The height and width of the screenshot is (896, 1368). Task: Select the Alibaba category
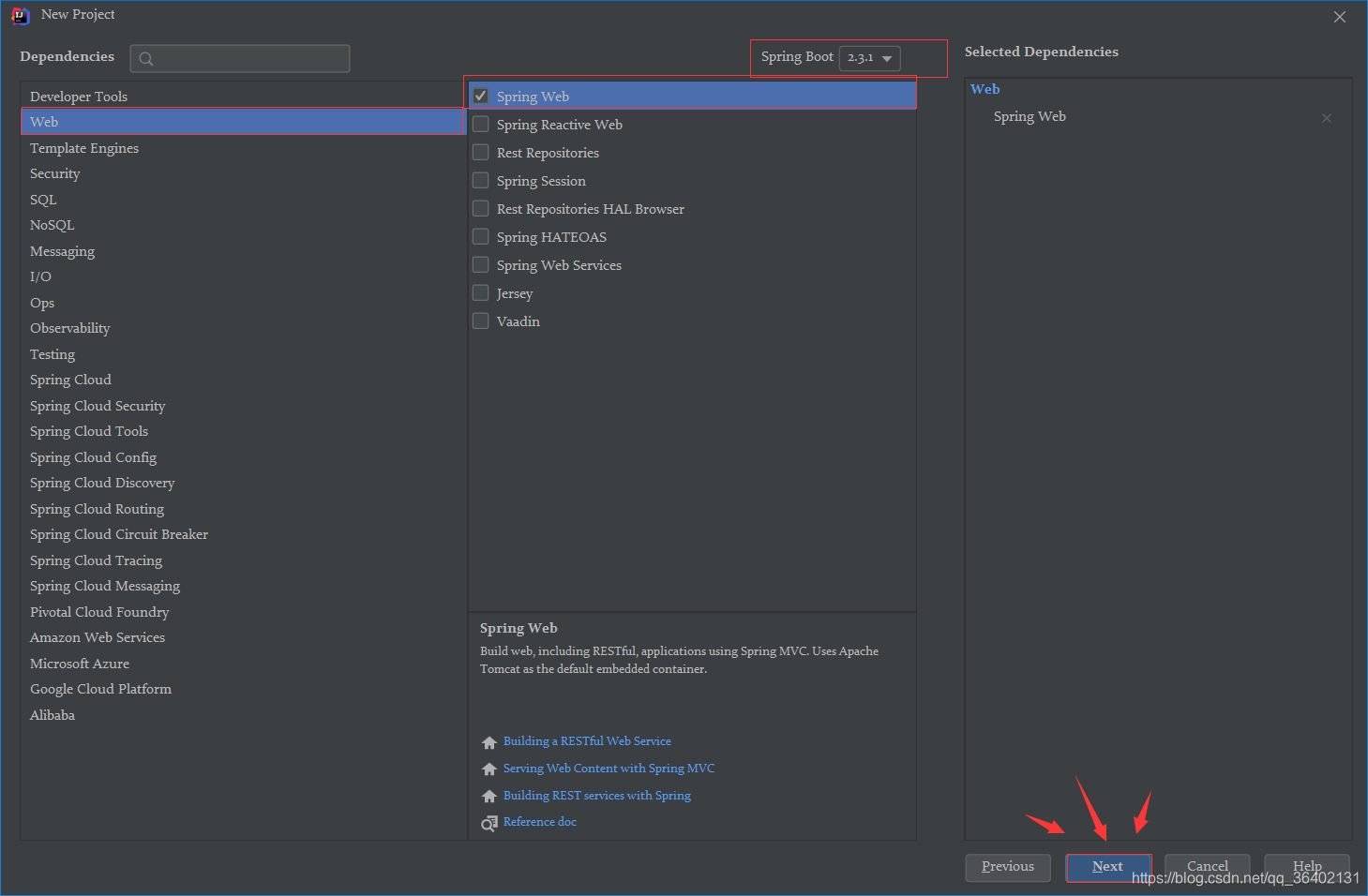pyautogui.click(x=243, y=715)
